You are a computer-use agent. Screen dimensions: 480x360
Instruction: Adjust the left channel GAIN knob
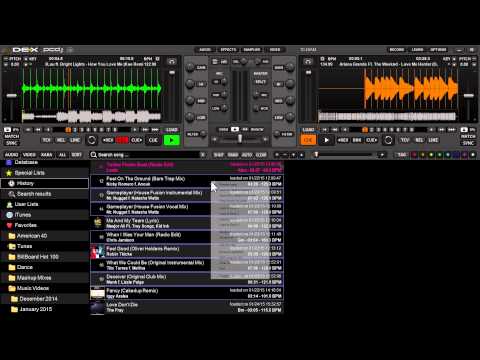(x=190, y=67)
